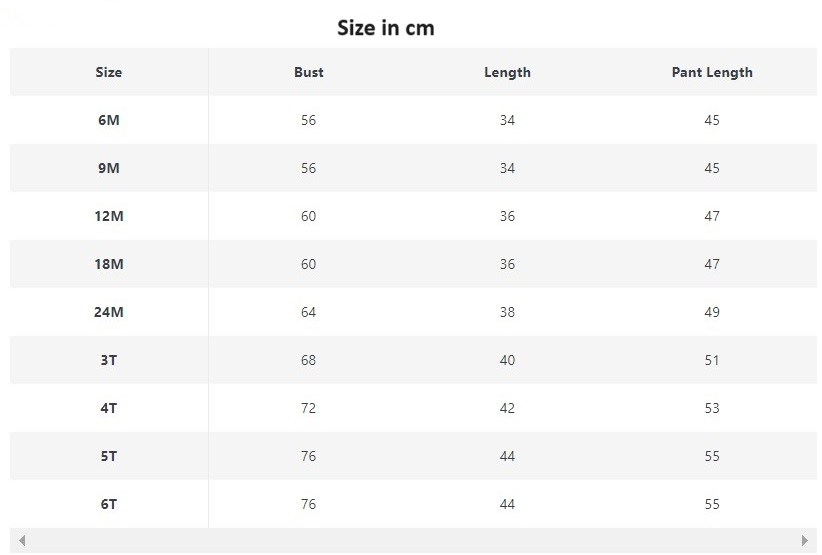
Task: Click the Size column header
Action: pyautogui.click(x=109, y=72)
